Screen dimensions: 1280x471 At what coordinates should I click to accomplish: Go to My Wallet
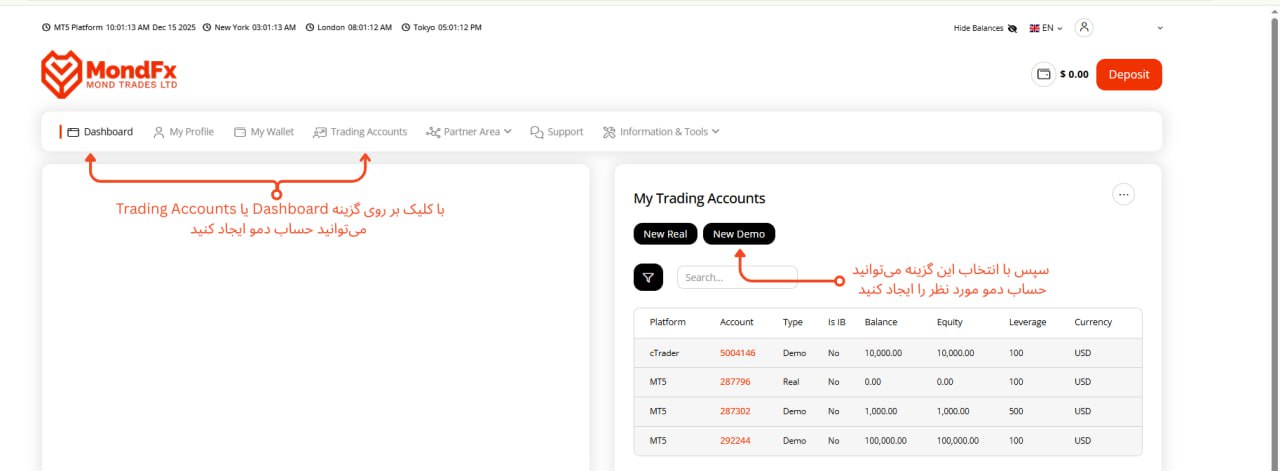(x=264, y=132)
